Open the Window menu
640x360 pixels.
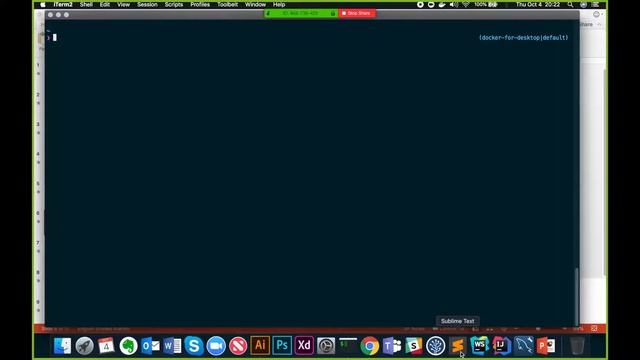point(256,4)
